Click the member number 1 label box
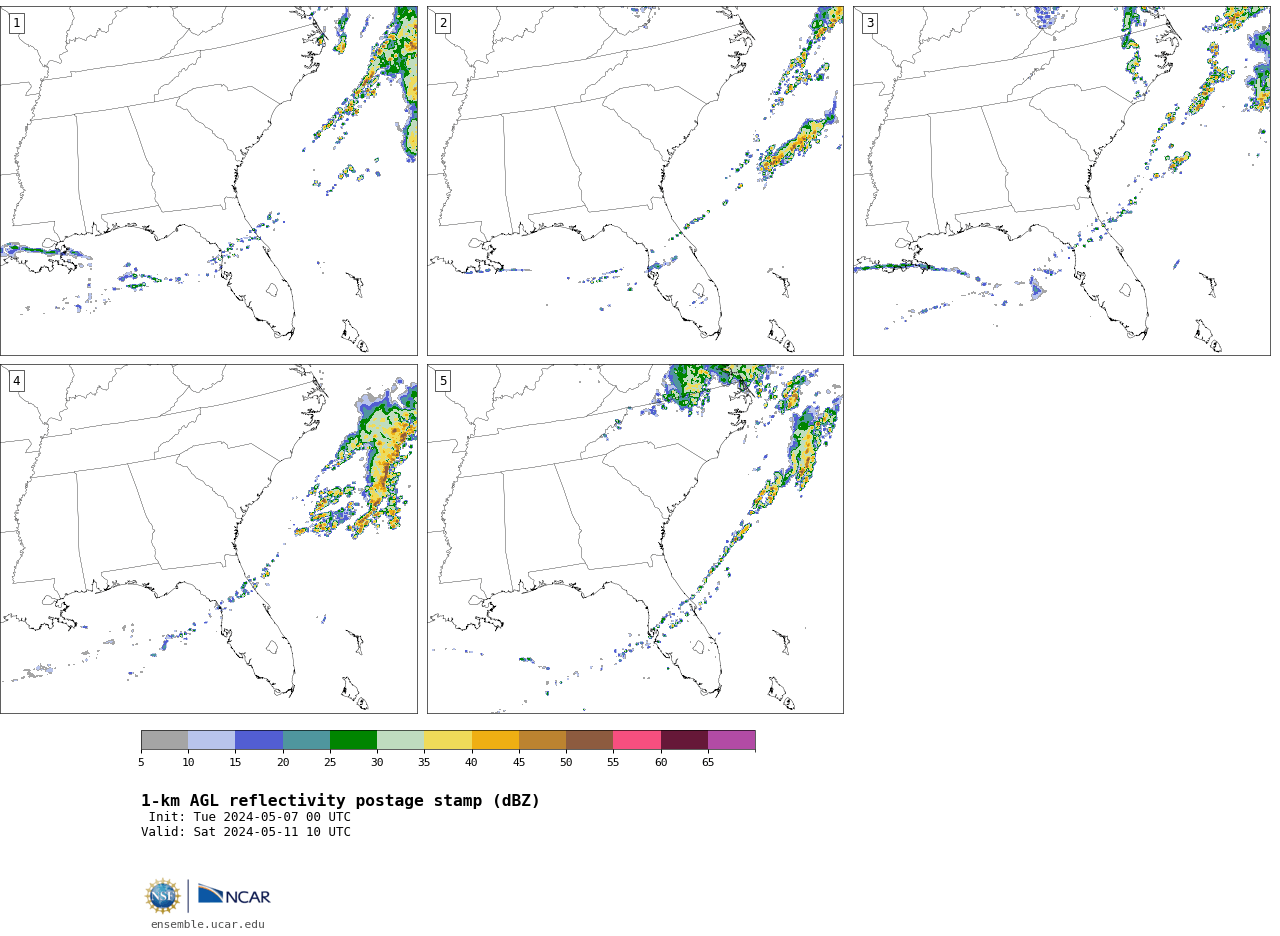Viewport: 1280px width, 936px height. (x=16, y=23)
